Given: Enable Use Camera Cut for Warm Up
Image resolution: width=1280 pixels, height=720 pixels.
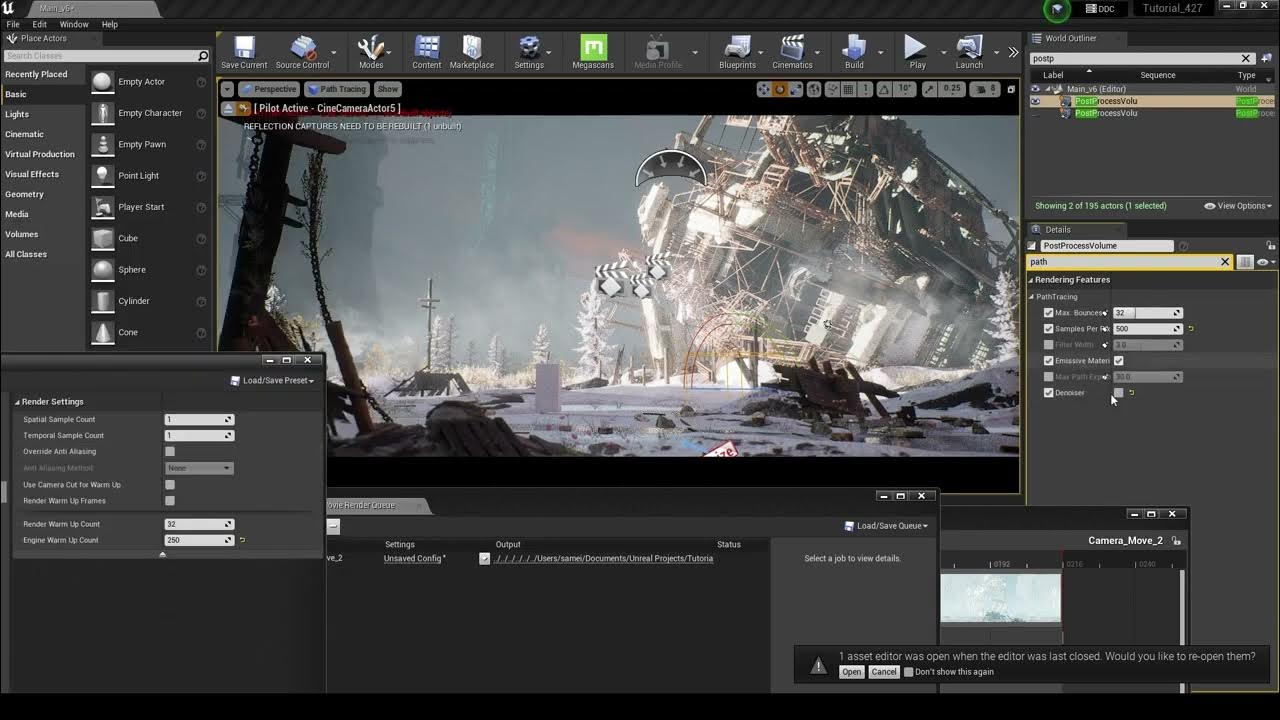Looking at the screenshot, I should [x=170, y=485].
